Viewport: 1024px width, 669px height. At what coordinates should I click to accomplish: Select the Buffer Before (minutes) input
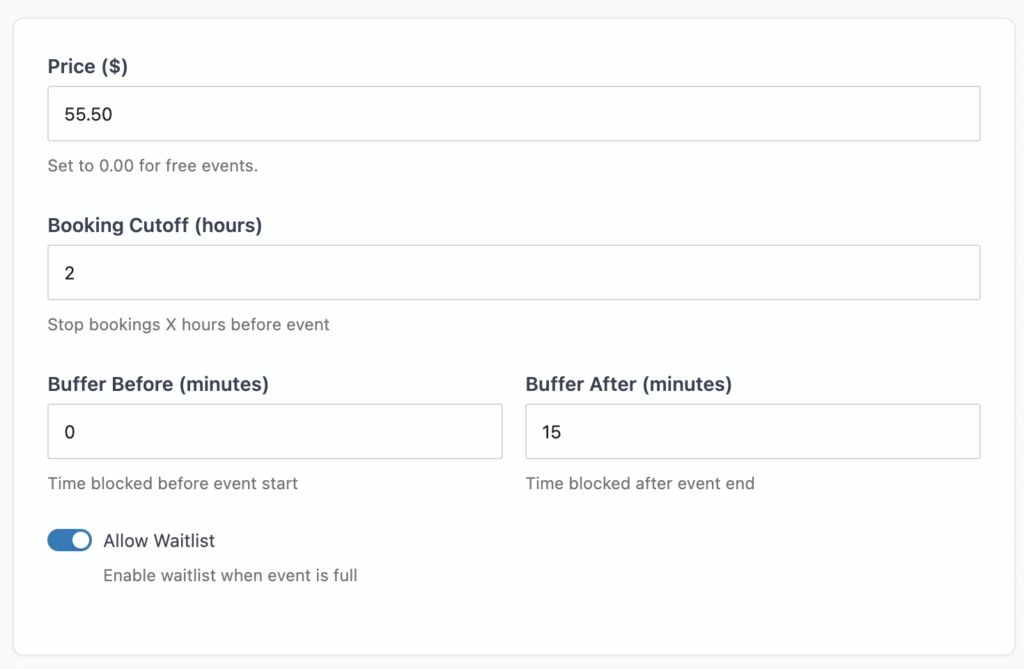[275, 432]
